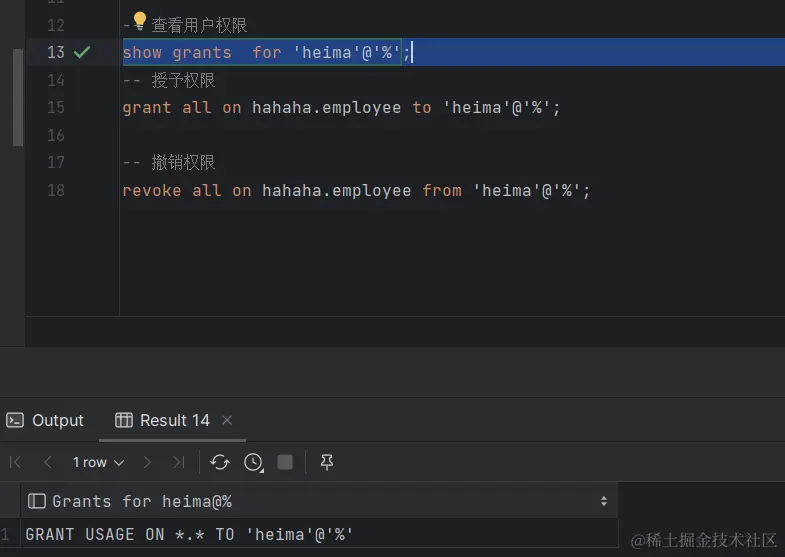Close the Result 14 tab
785x557 pixels.
point(227,420)
